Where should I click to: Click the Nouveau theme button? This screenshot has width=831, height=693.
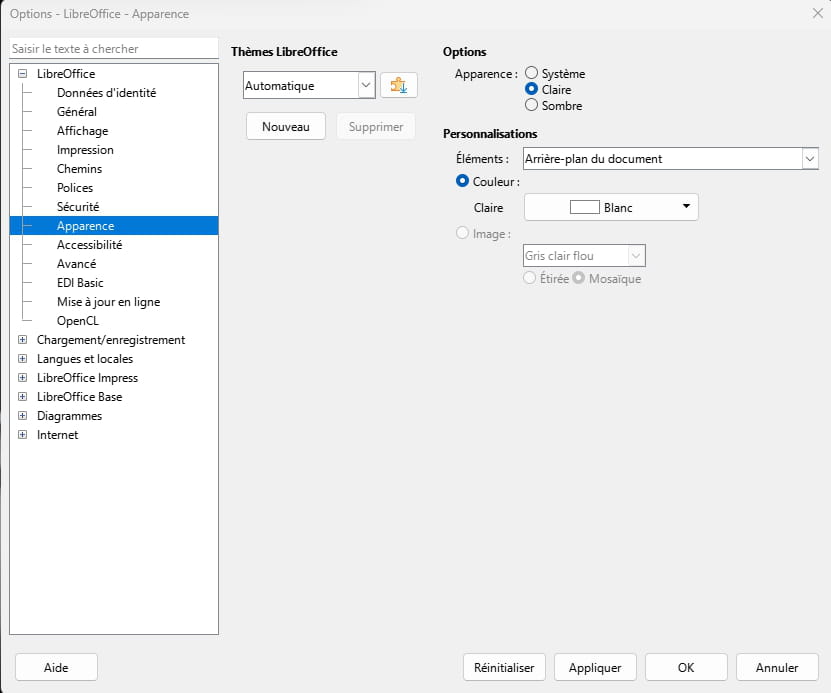tap(286, 127)
